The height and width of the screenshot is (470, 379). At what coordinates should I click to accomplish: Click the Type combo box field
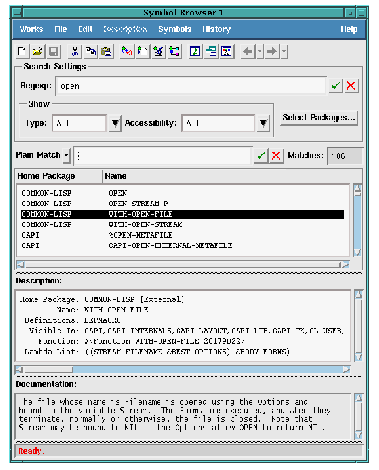coord(79,123)
